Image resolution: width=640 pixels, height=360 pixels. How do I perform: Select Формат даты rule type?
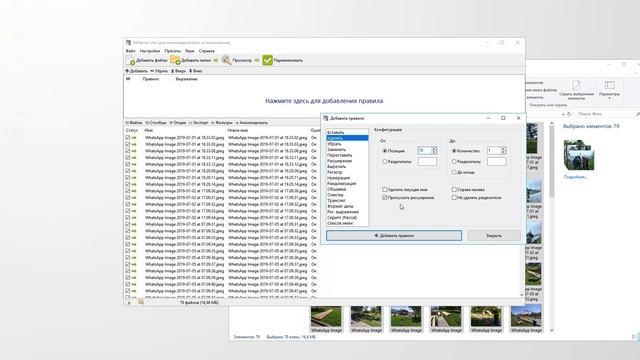pos(347,207)
